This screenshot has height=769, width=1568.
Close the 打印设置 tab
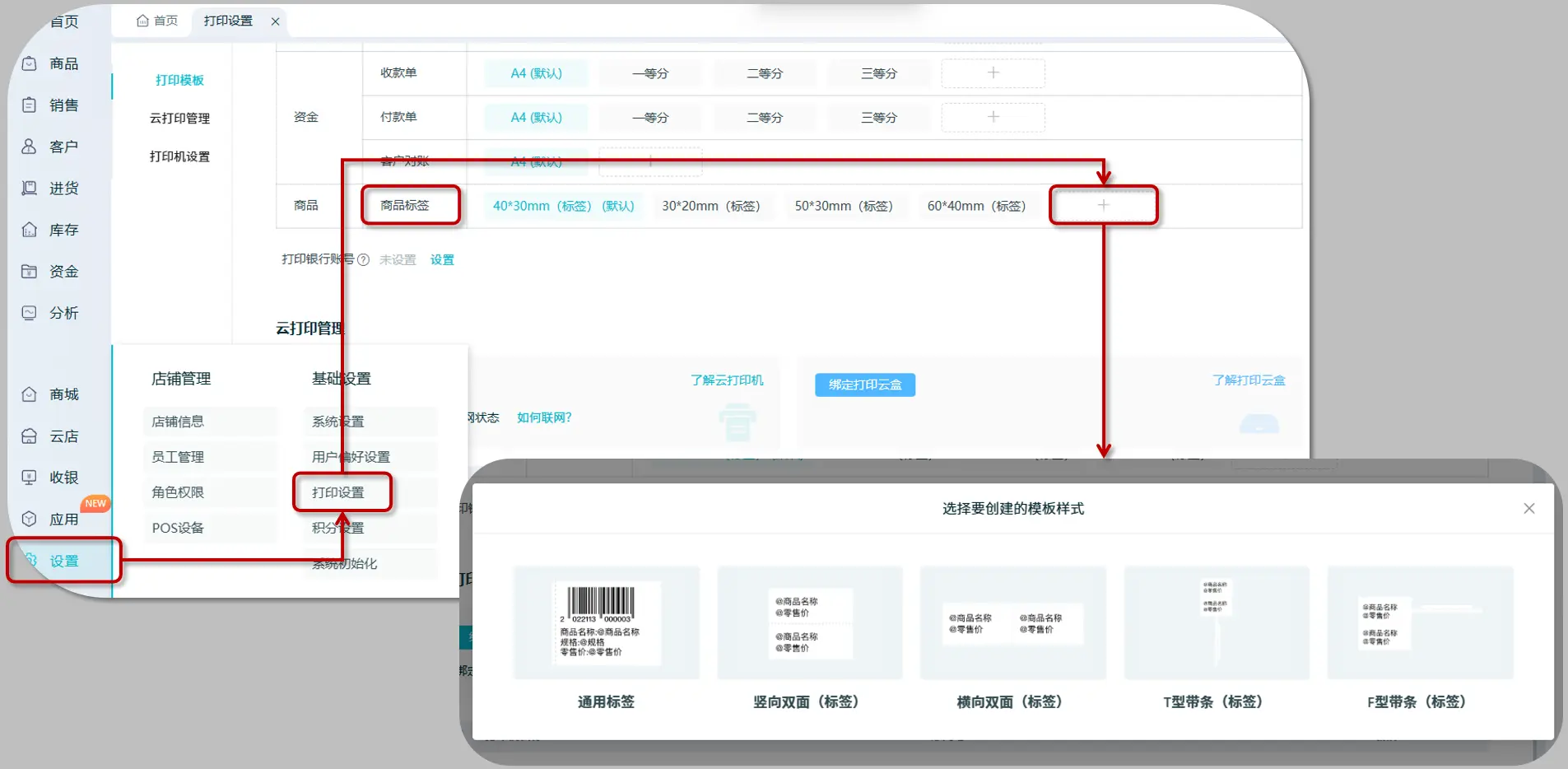276,21
